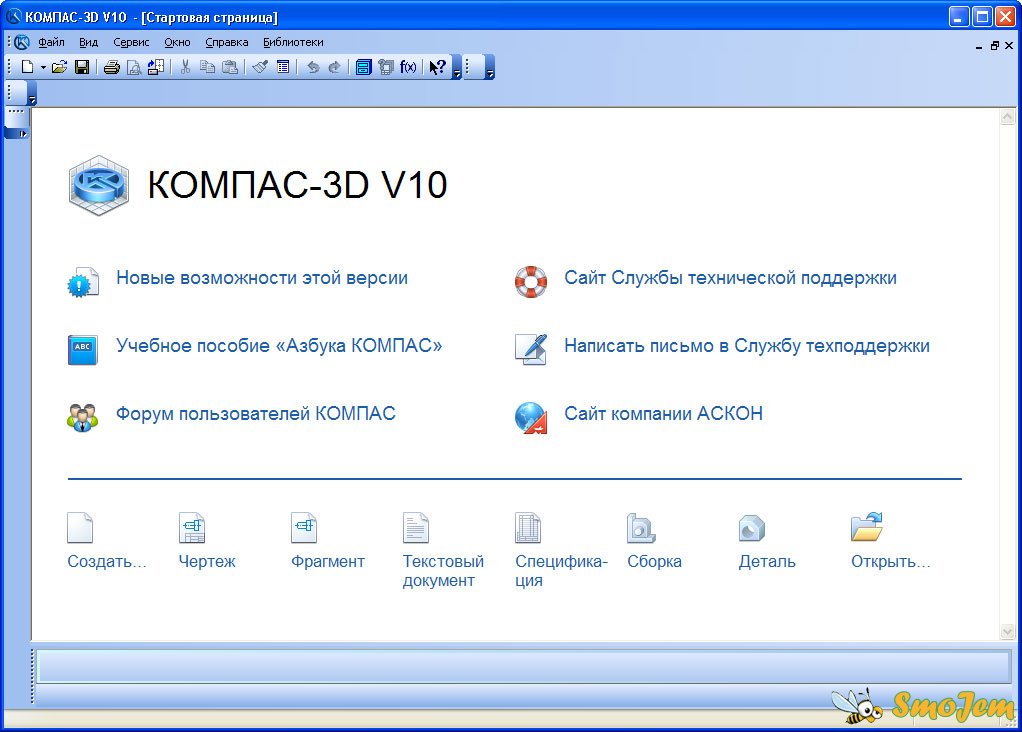Open the Сервис menu
The height and width of the screenshot is (732, 1022).
click(131, 42)
